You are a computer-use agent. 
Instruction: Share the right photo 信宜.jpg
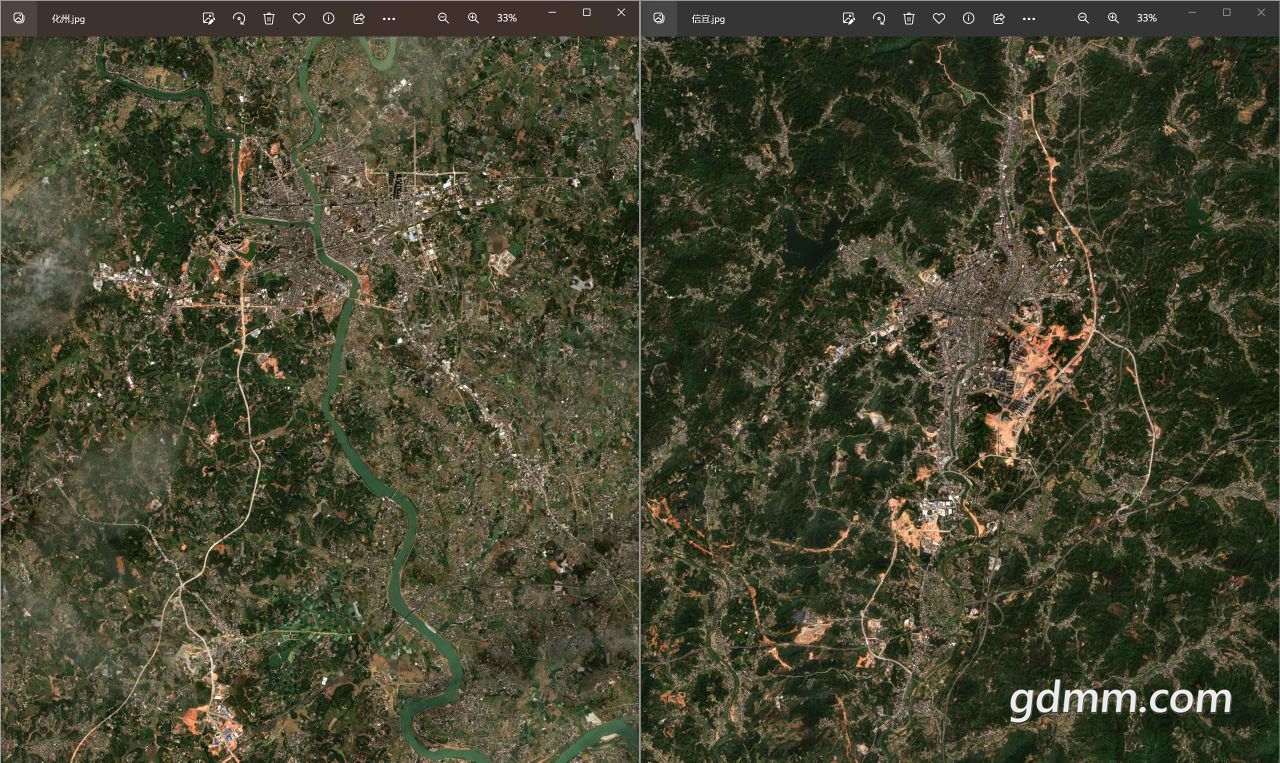[x=999, y=18]
